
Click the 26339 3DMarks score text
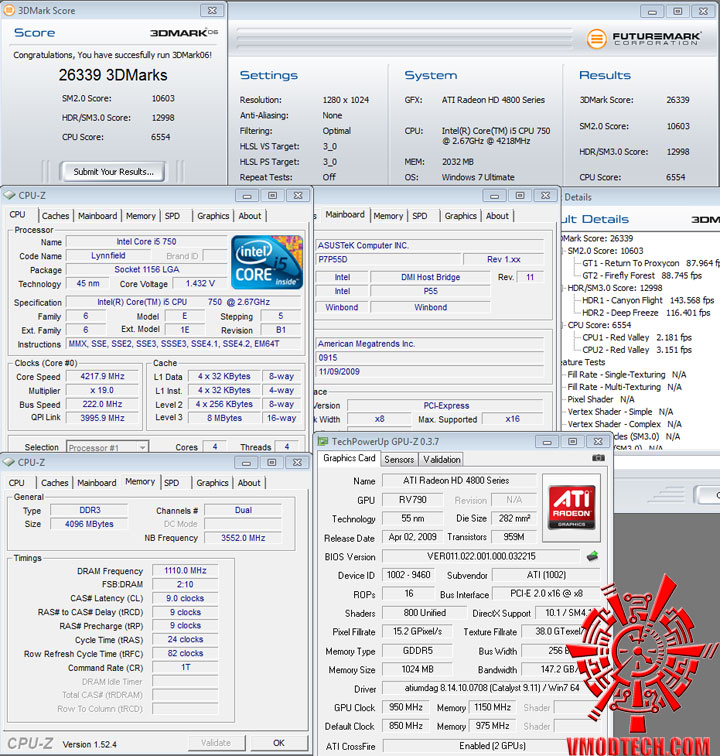point(113,75)
